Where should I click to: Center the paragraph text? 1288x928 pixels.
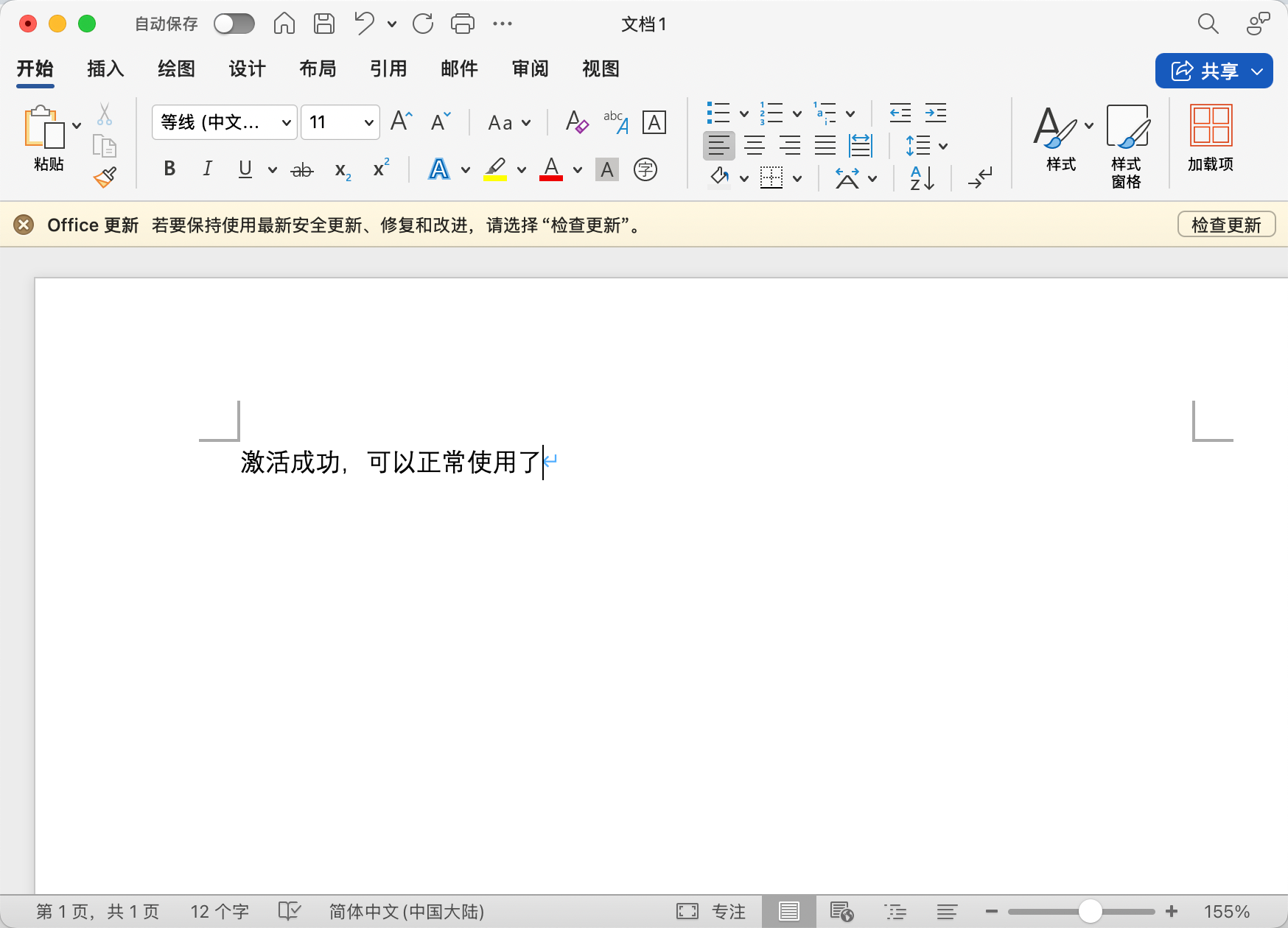click(x=755, y=146)
